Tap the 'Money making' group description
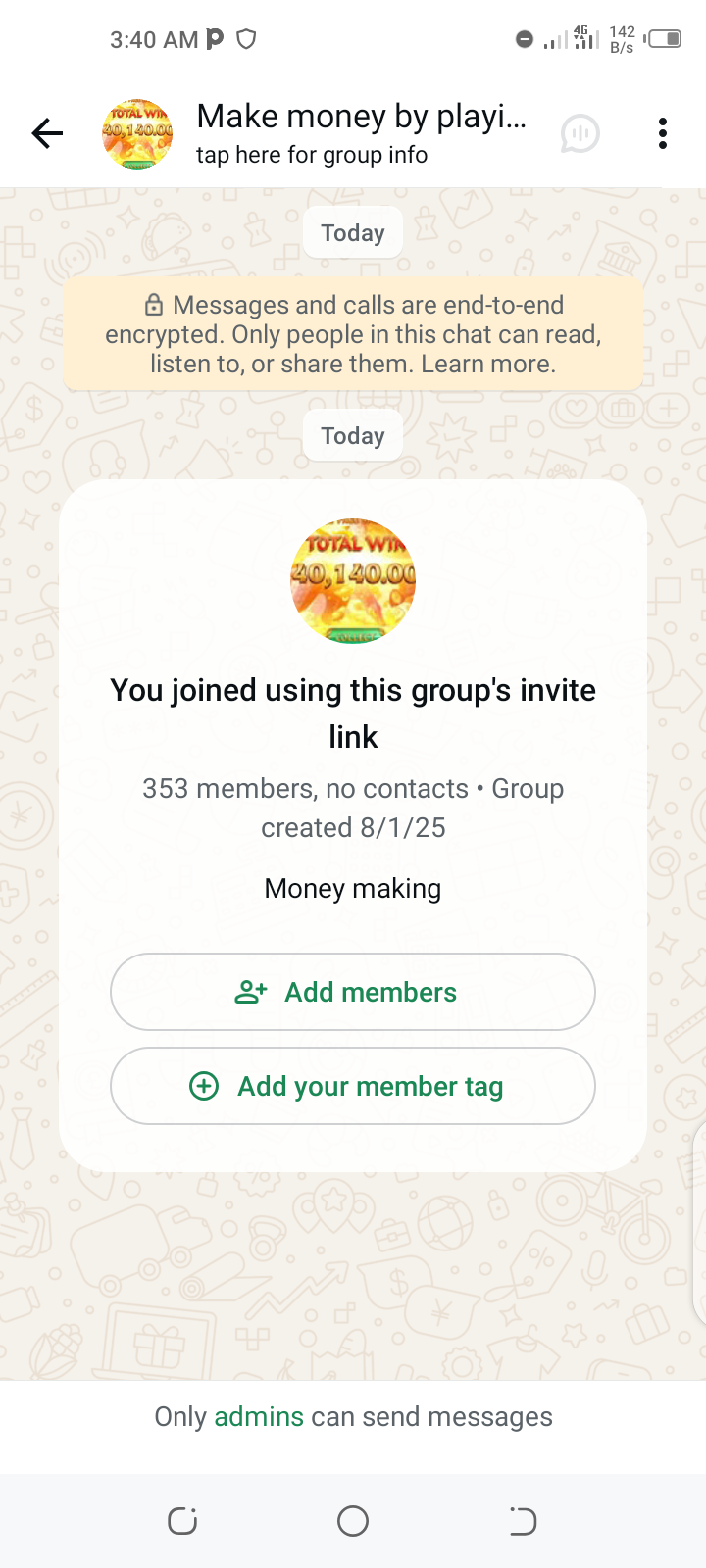706x1568 pixels. click(x=353, y=888)
